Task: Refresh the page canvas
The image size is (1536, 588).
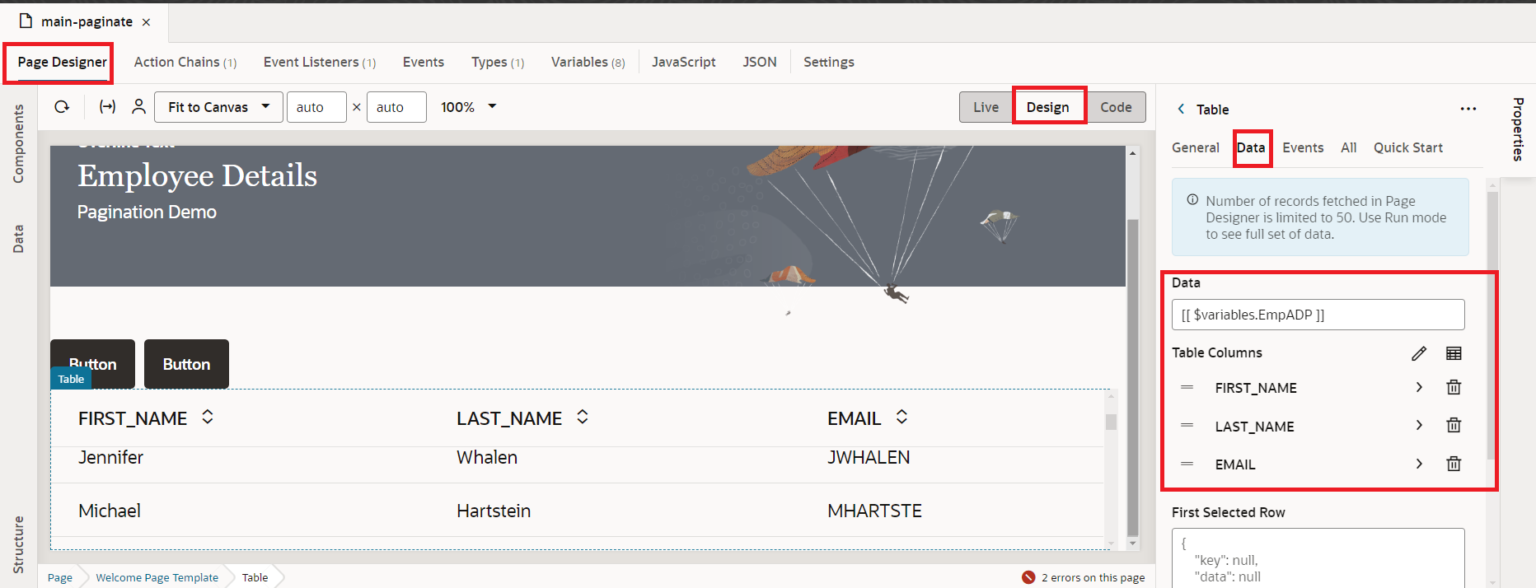Action: [62, 107]
